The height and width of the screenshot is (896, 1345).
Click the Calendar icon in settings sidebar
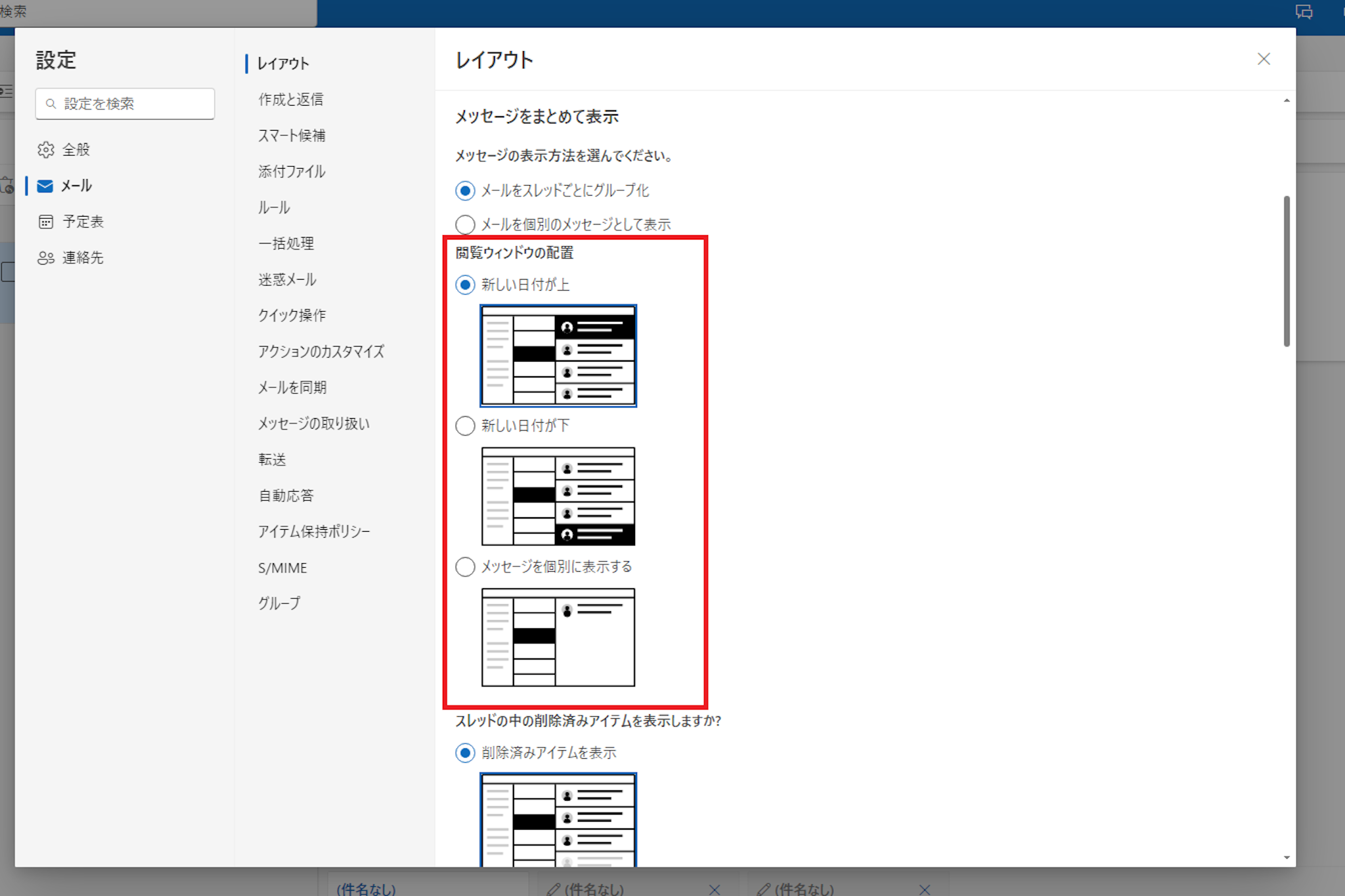pos(46,222)
